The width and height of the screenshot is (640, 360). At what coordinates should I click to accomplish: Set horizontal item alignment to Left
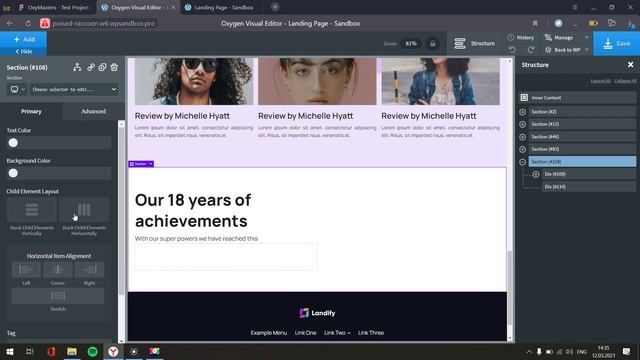click(26, 270)
